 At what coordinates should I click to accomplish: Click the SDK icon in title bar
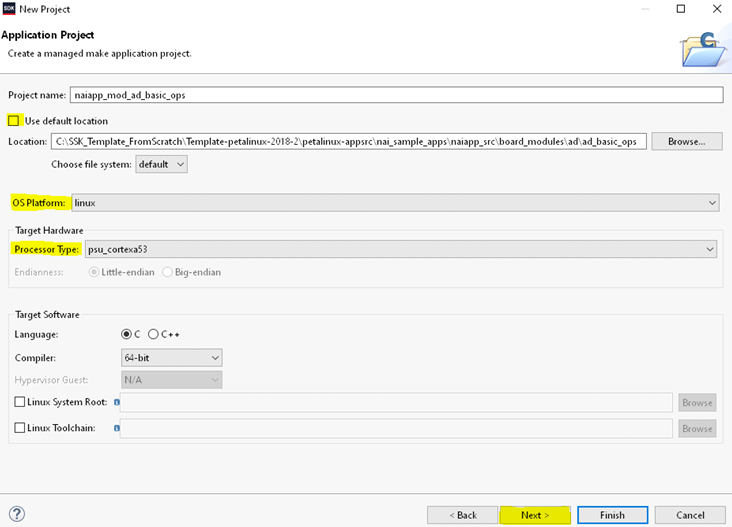(9, 9)
